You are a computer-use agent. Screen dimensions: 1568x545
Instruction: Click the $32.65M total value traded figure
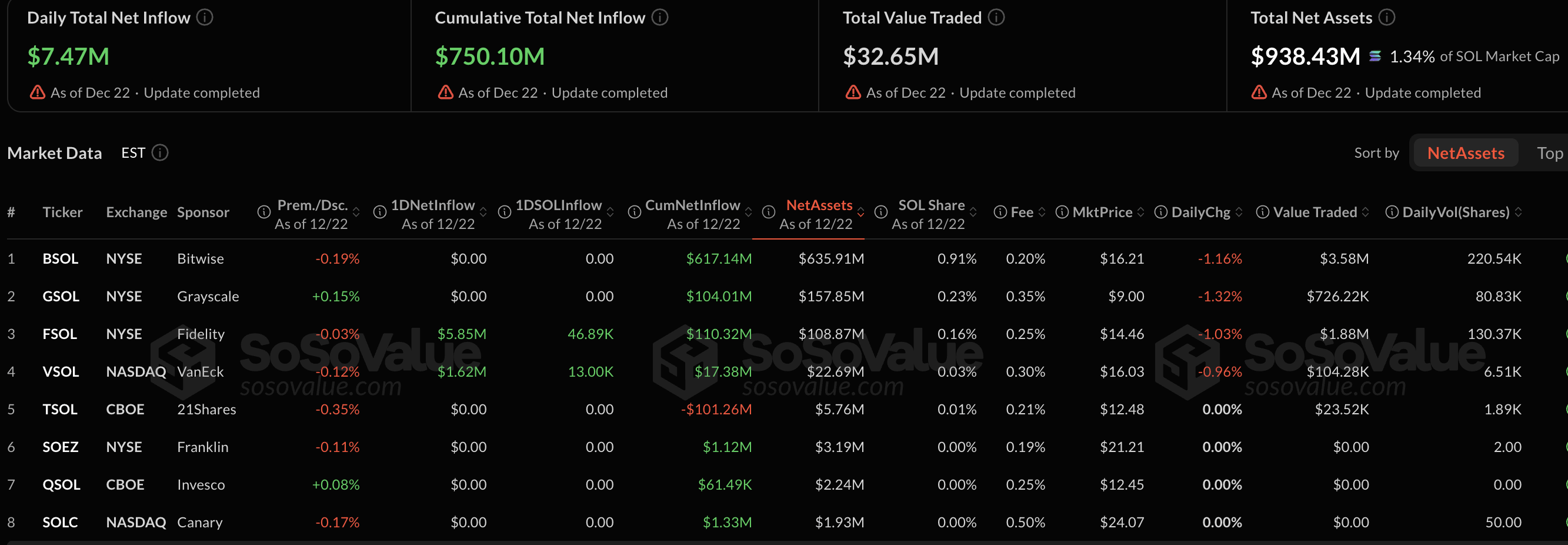click(x=890, y=57)
